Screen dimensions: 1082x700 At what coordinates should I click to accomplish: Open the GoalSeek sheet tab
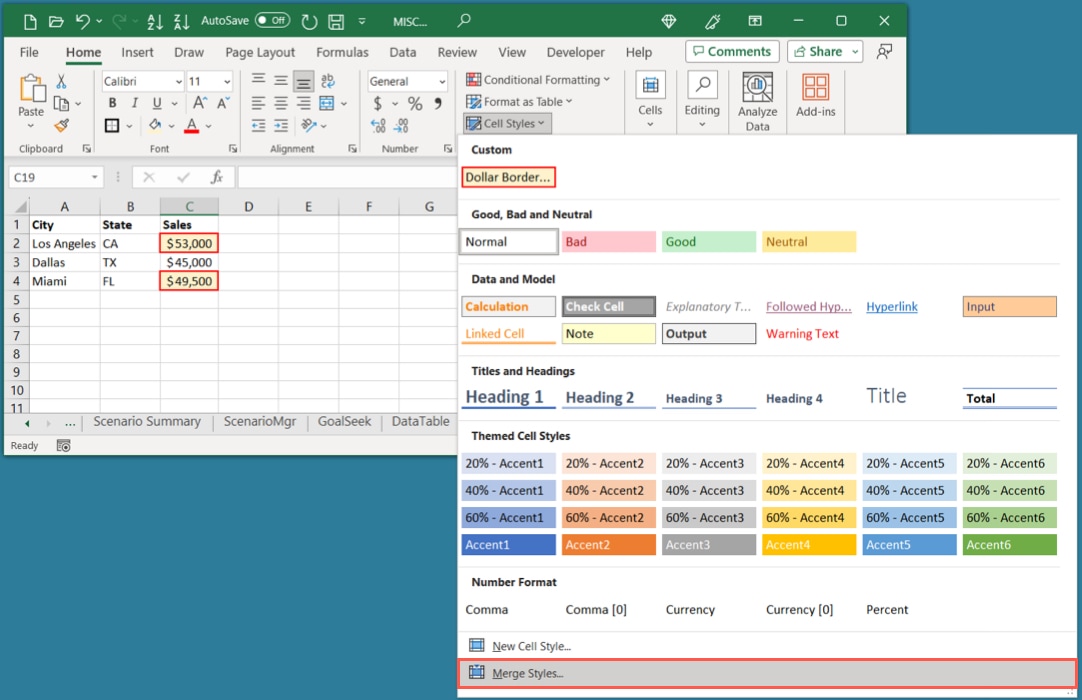coord(344,421)
